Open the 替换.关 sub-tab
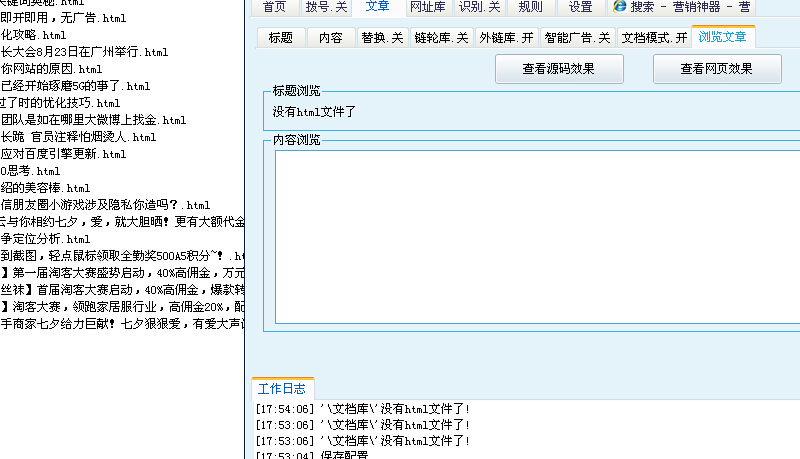800x459 pixels. point(382,38)
